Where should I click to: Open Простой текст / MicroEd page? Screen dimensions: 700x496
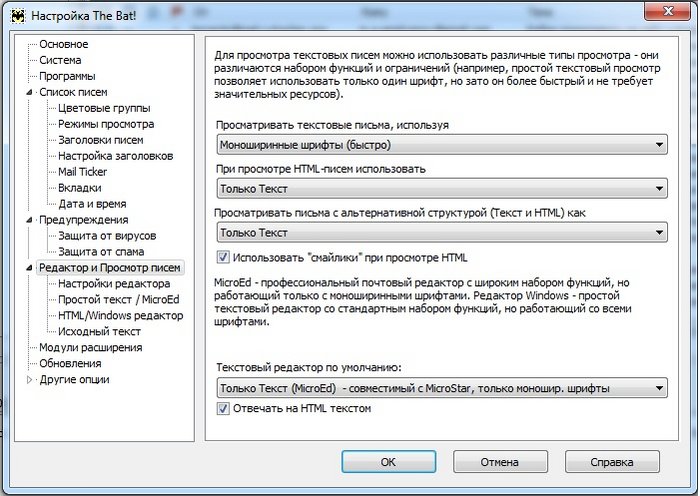[119, 300]
